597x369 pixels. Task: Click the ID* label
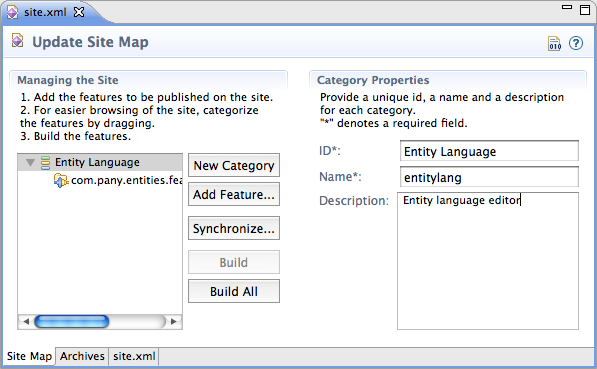(330, 151)
